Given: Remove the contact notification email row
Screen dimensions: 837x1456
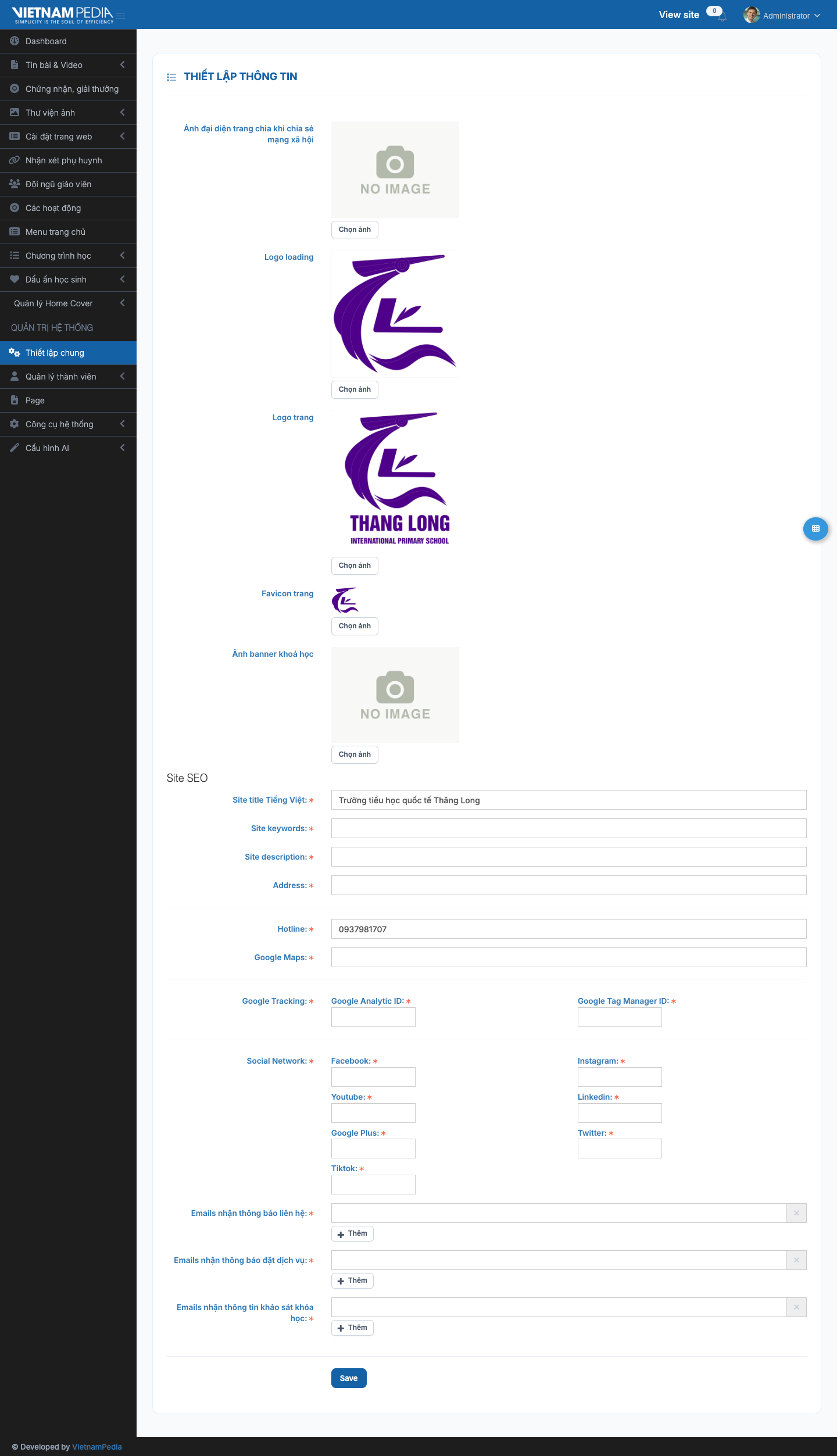Looking at the screenshot, I should tap(796, 1213).
